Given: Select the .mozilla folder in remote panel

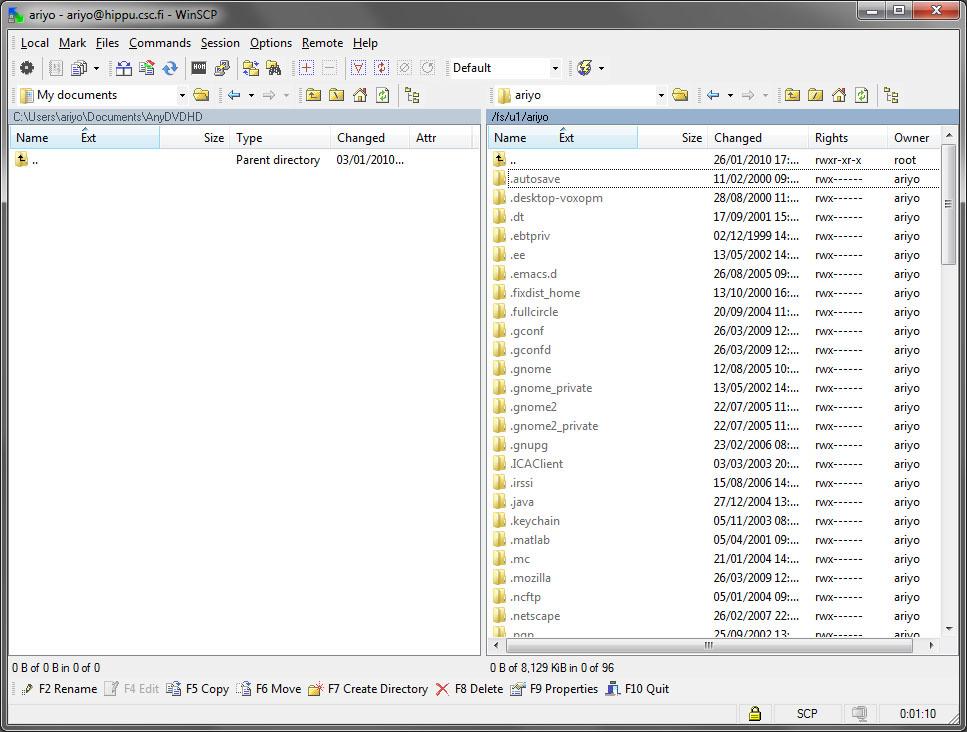Looking at the screenshot, I should [x=528, y=577].
